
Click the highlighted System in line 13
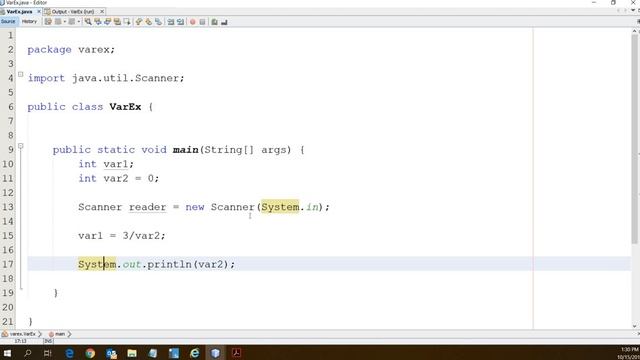[x=280, y=207]
